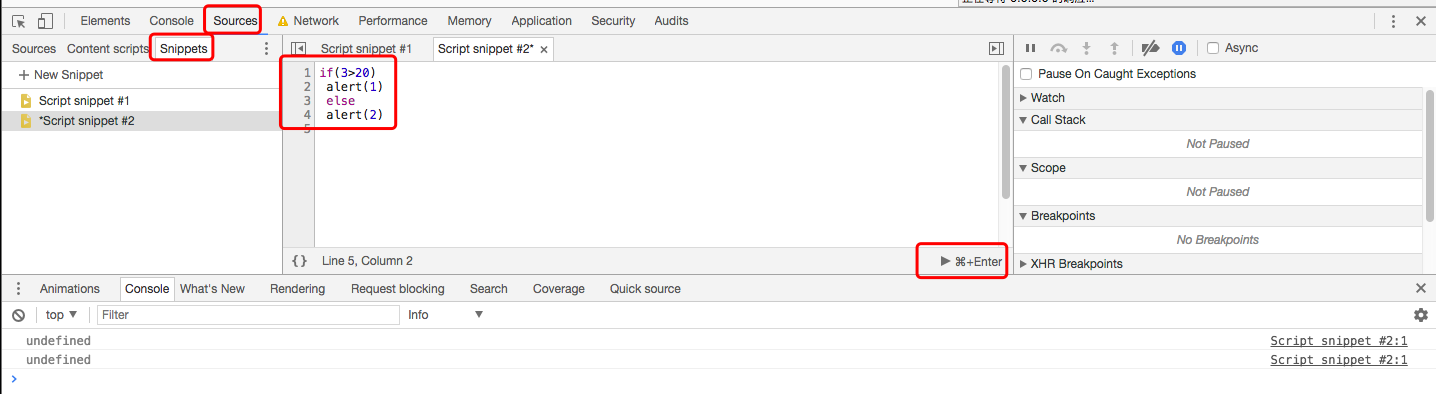Click the step into function icon

(1087, 48)
